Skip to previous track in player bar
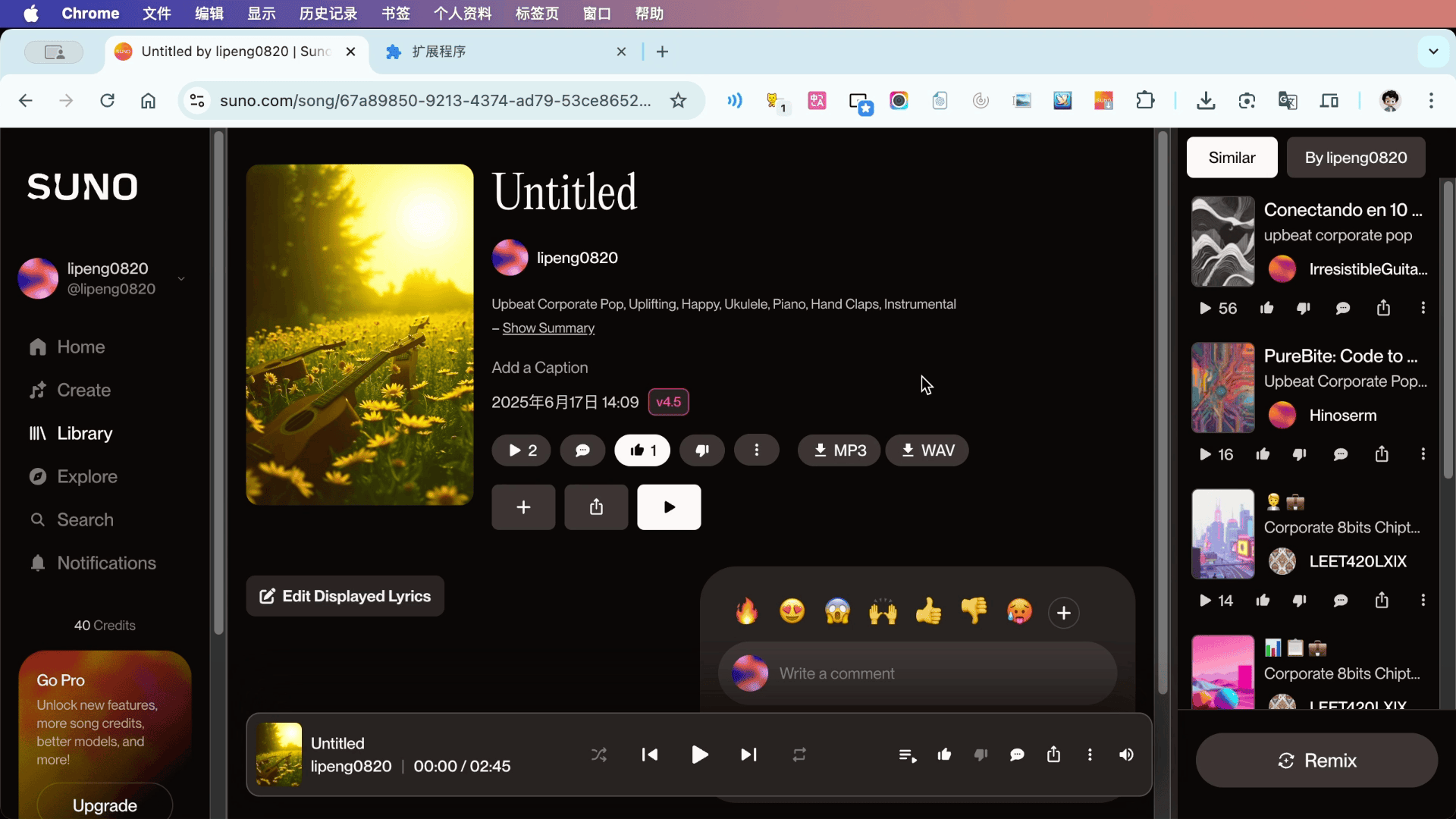The image size is (1456, 819). coord(650,755)
